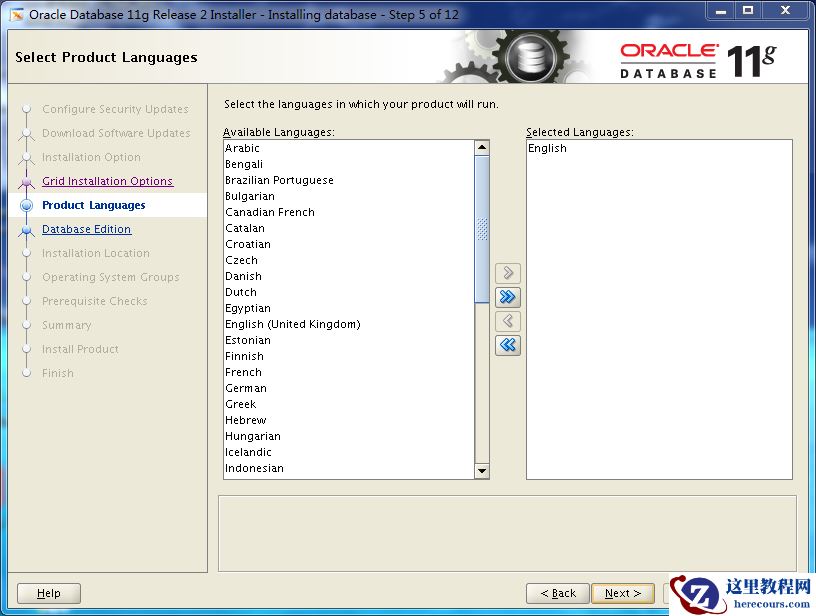
Task: Select Bulgarian in available languages
Action: pyautogui.click(x=349, y=196)
